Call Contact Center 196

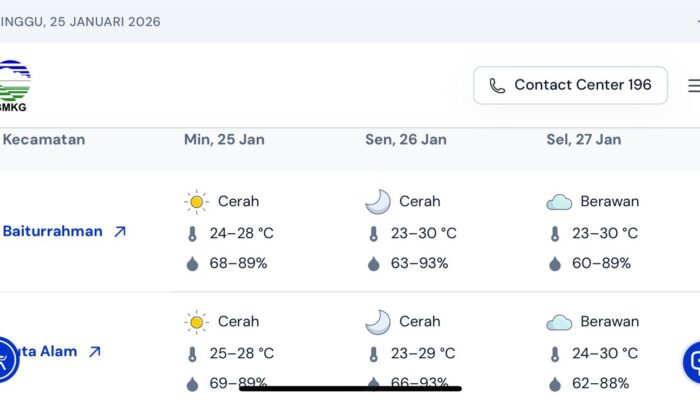point(570,86)
